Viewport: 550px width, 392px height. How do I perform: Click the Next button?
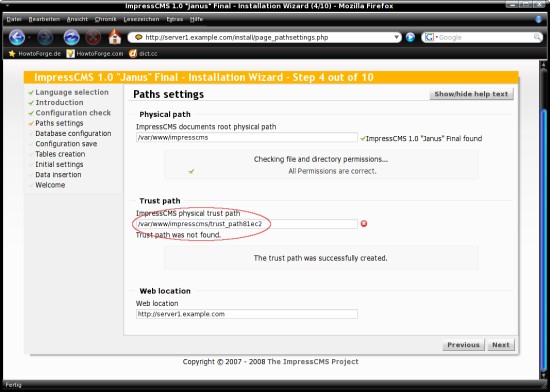tap(501, 345)
